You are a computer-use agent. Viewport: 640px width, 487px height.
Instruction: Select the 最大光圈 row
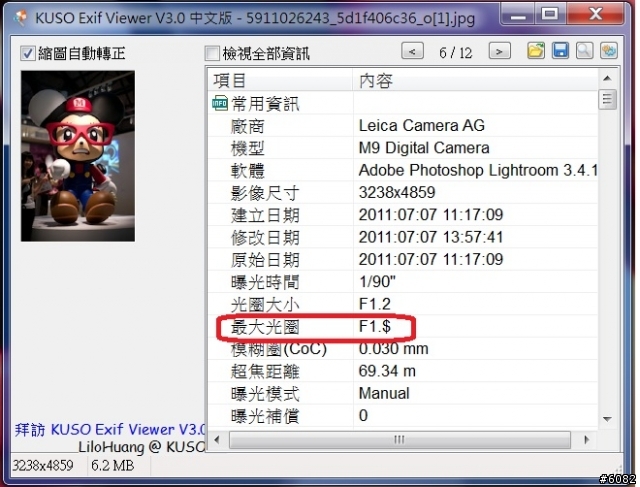coord(403,326)
